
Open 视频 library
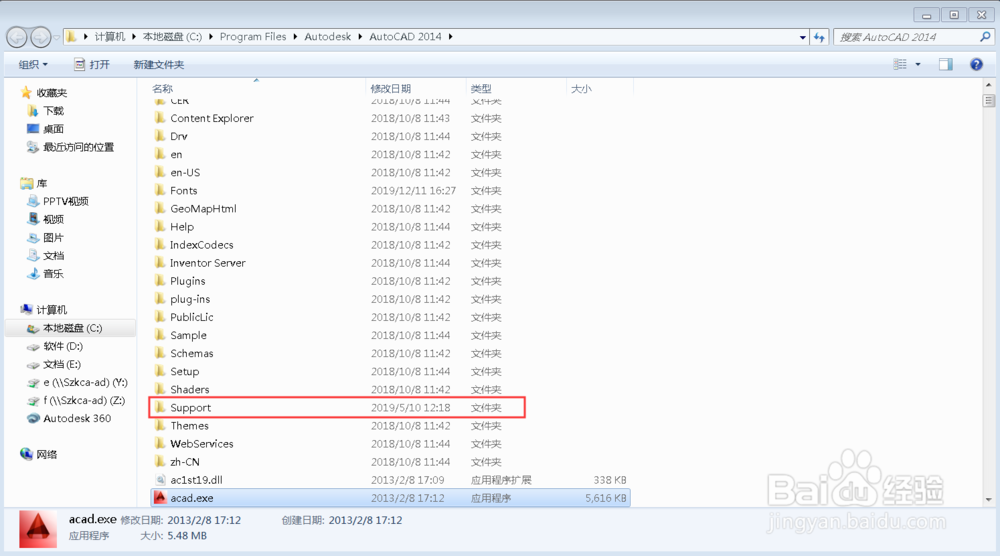(x=54, y=219)
